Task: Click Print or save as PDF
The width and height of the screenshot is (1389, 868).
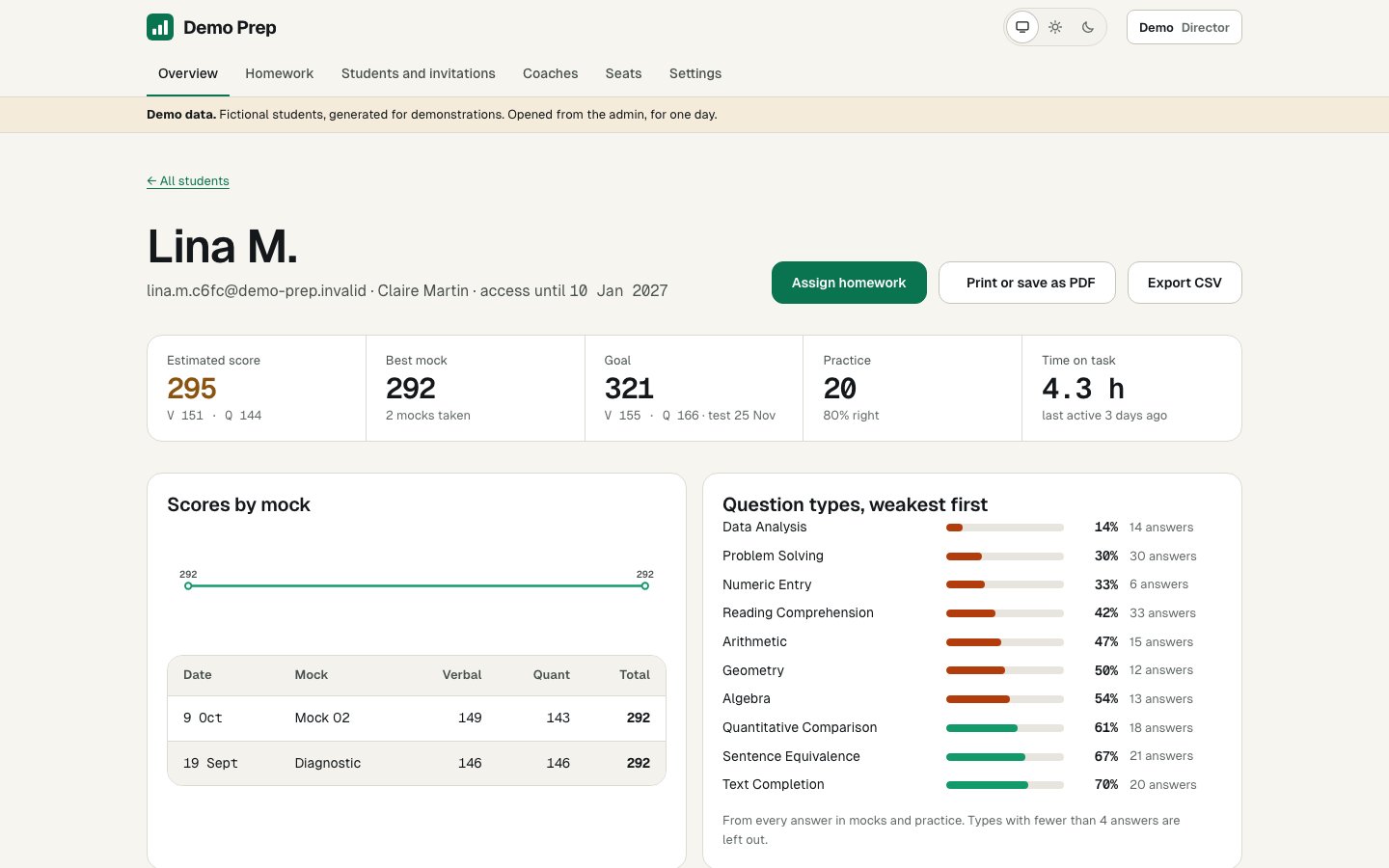Action: [1027, 283]
